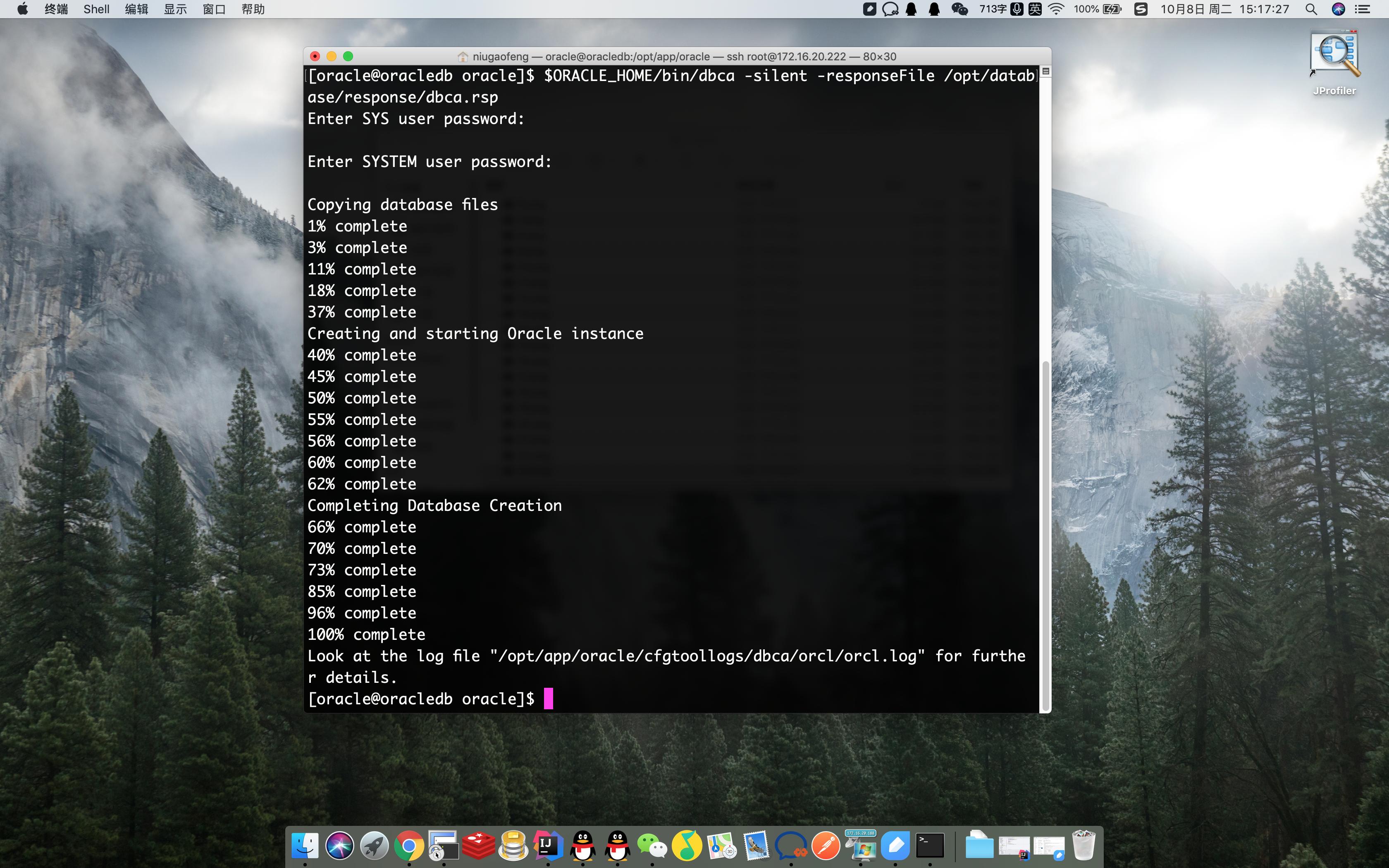The width and height of the screenshot is (1389, 868).
Task: Open QQ Music from the dock
Action: click(x=687, y=846)
